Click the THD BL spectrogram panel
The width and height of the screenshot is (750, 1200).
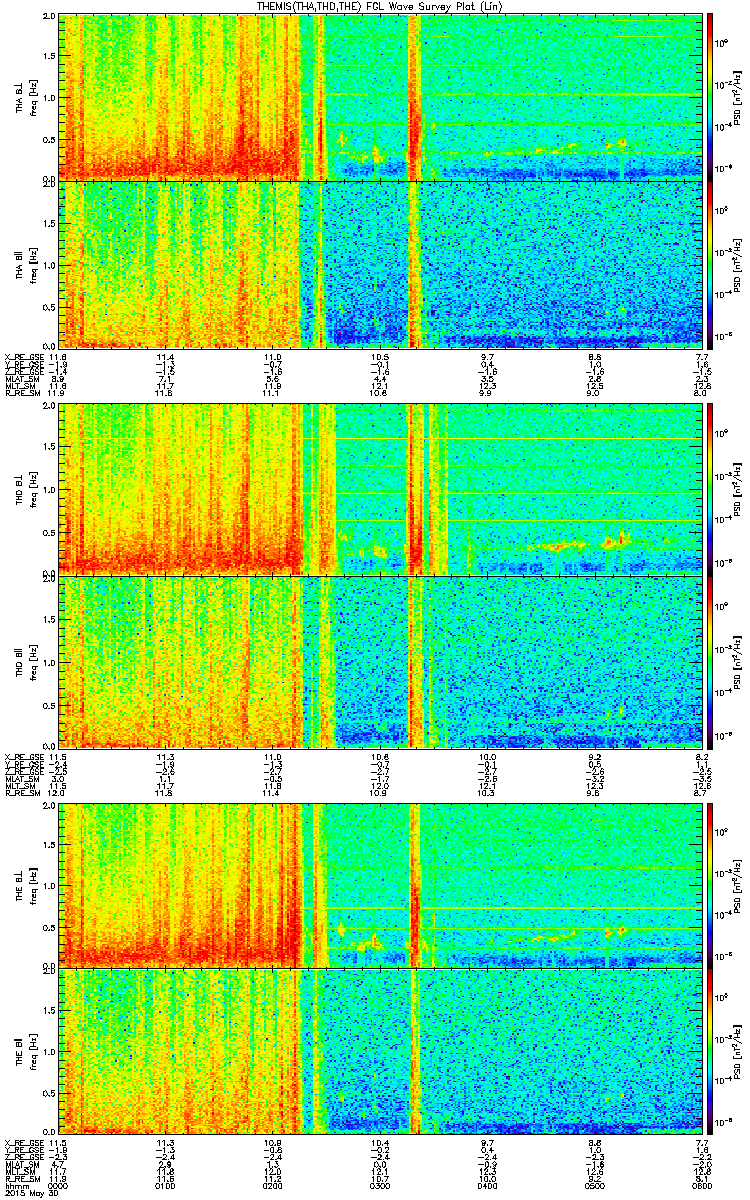tap(381, 489)
